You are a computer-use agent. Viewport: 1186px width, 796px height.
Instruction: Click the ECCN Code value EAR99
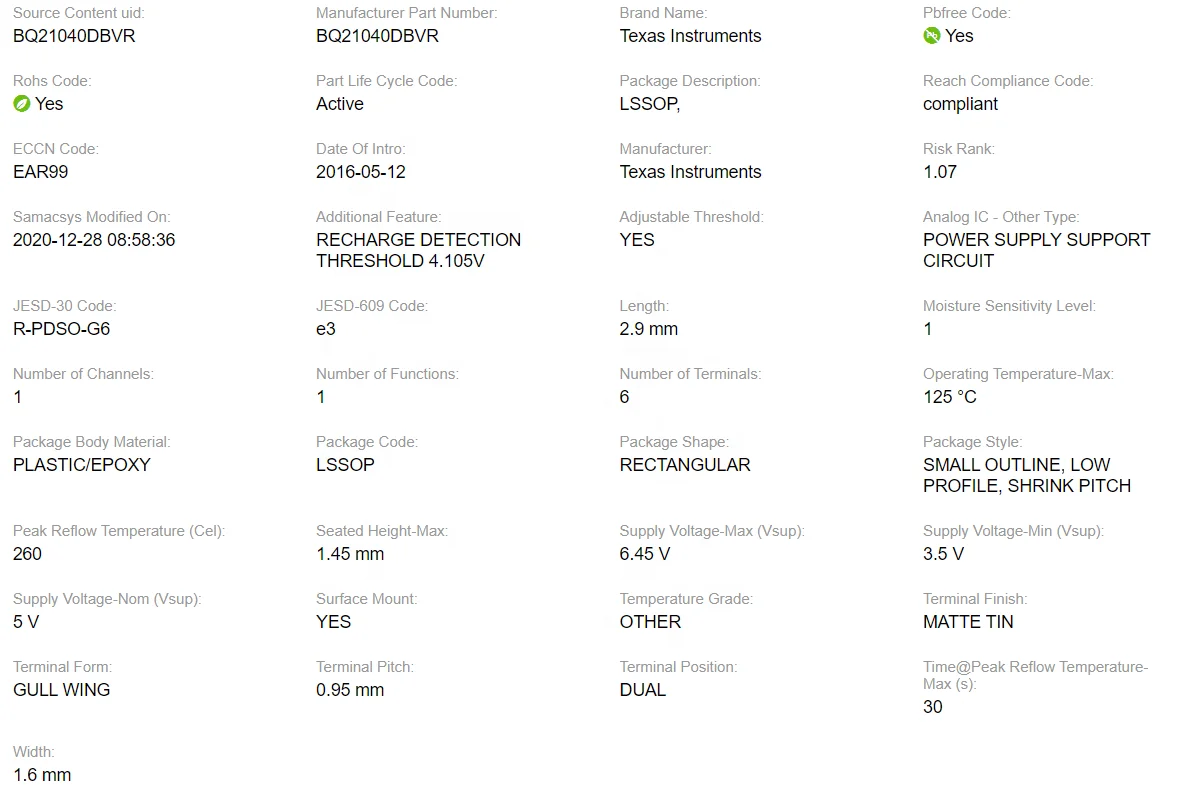[x=41, y=172]
